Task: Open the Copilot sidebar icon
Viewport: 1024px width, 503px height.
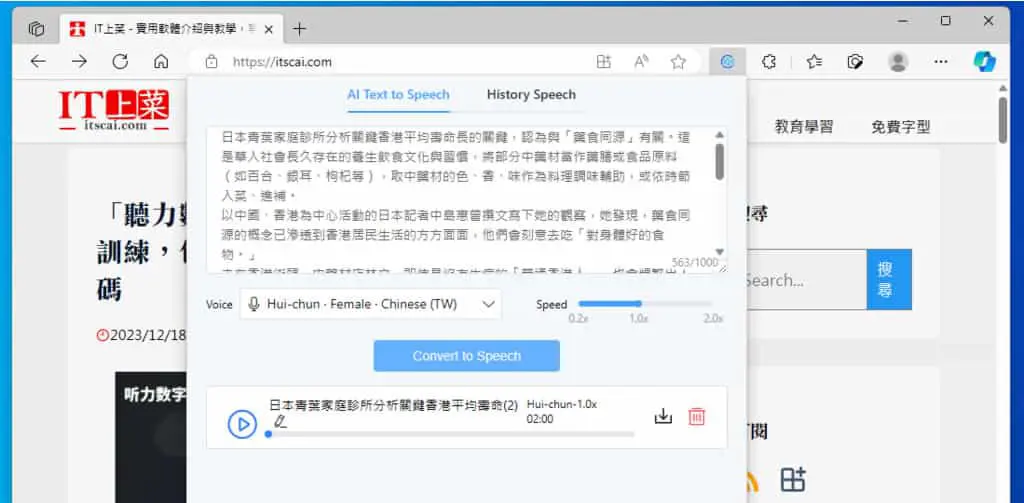Action: click(x=984, y=62)
